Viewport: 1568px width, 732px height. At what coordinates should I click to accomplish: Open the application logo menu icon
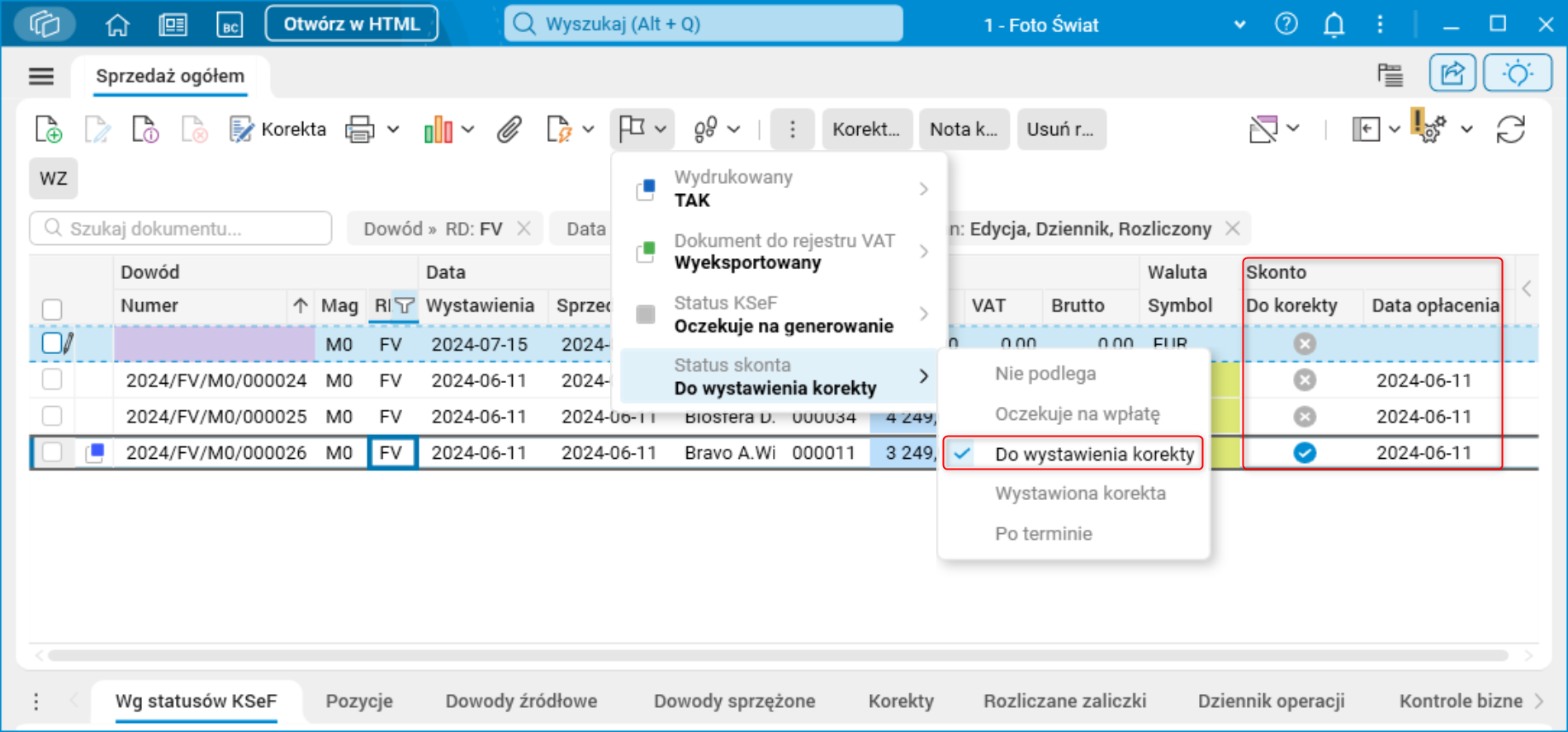[x=45, y=24]
